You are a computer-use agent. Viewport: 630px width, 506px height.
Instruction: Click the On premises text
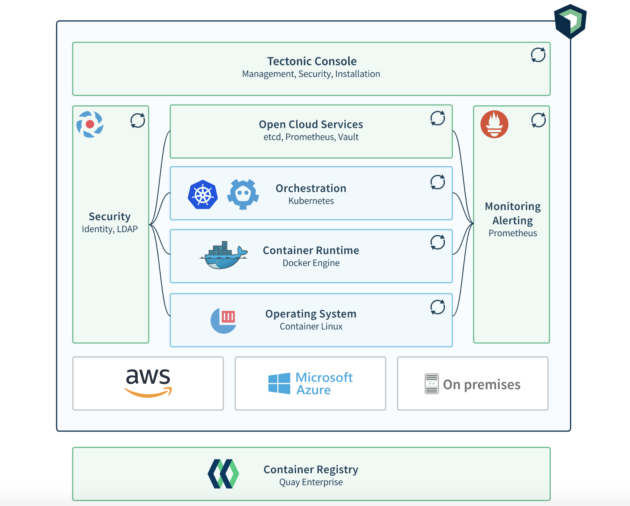[x=482, y=385]
